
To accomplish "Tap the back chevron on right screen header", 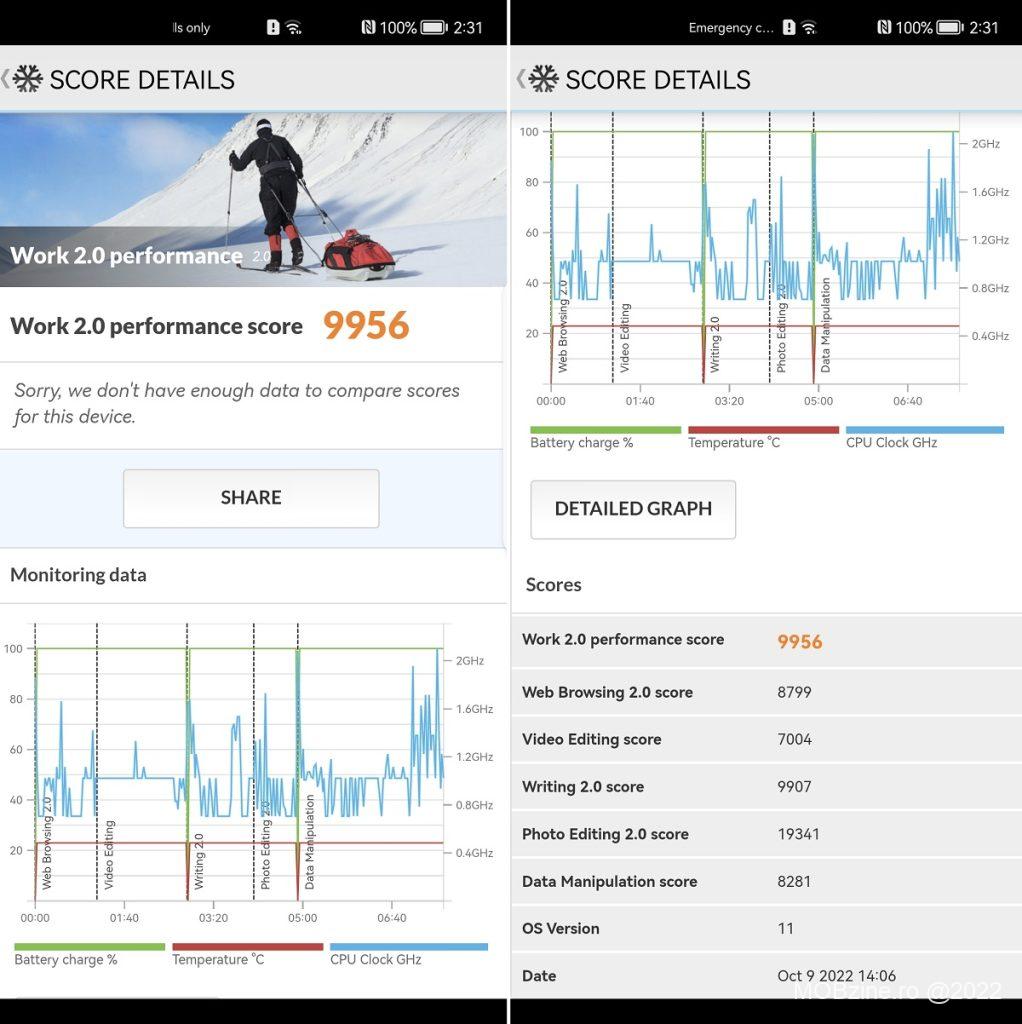I will pyautogui.click(x=521, y=79).
